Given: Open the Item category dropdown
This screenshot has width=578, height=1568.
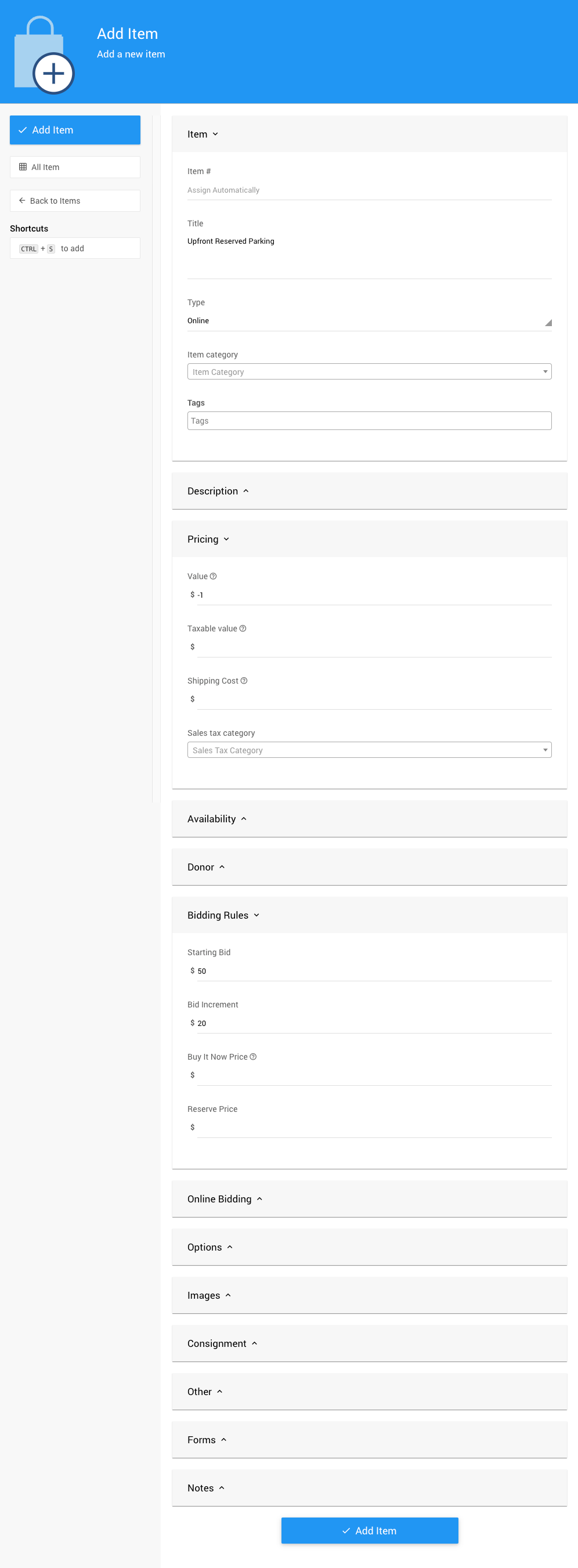Looking at the screenshot, I should (x=369, y=372).
